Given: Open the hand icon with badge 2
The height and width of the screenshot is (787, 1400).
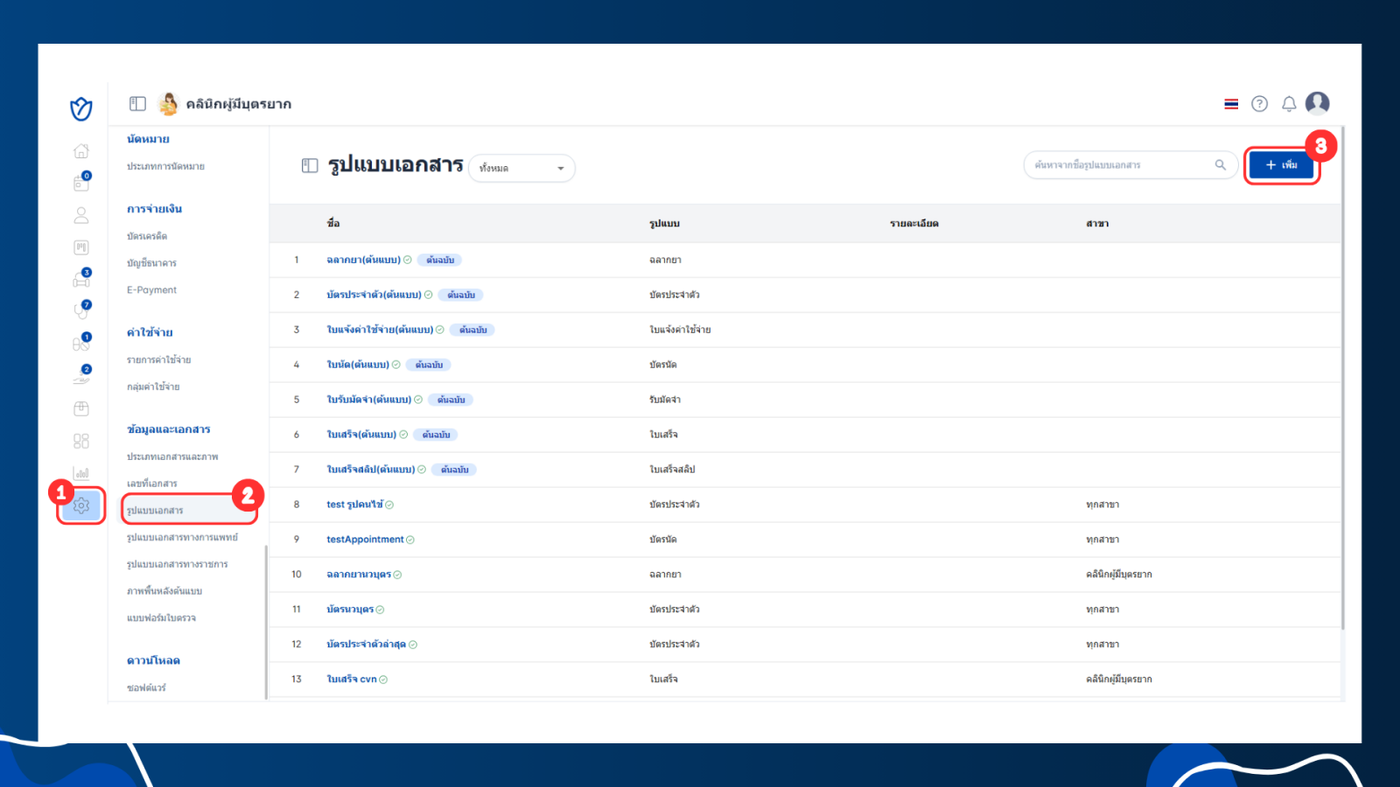Looking at the screenshot, I should point(81,375).
